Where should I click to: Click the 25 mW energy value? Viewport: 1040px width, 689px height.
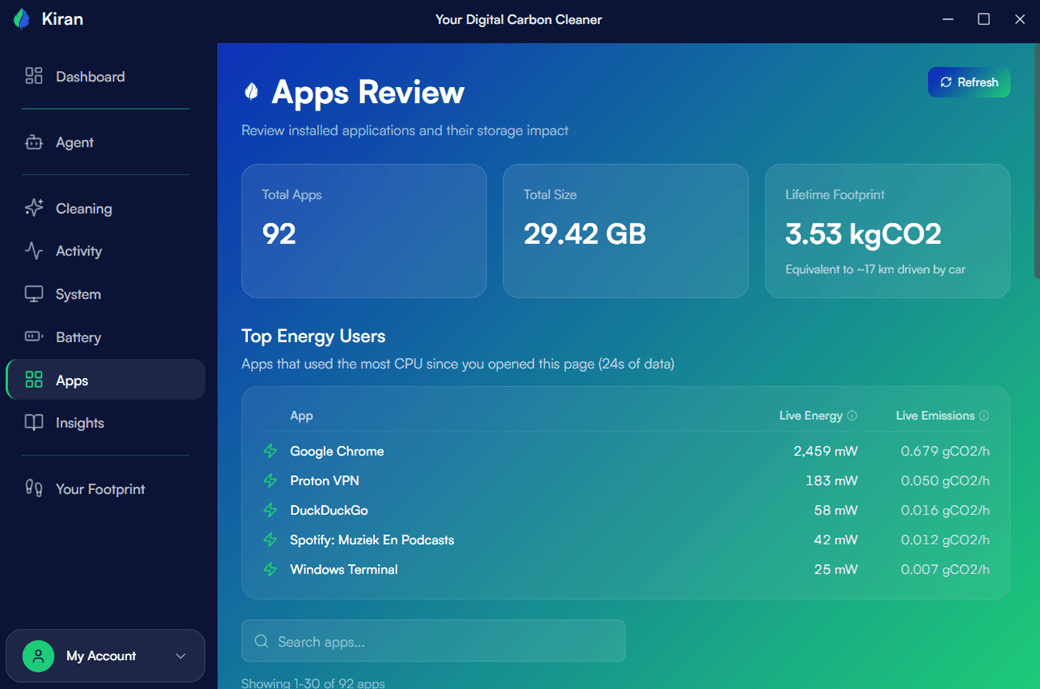[836, 569]
